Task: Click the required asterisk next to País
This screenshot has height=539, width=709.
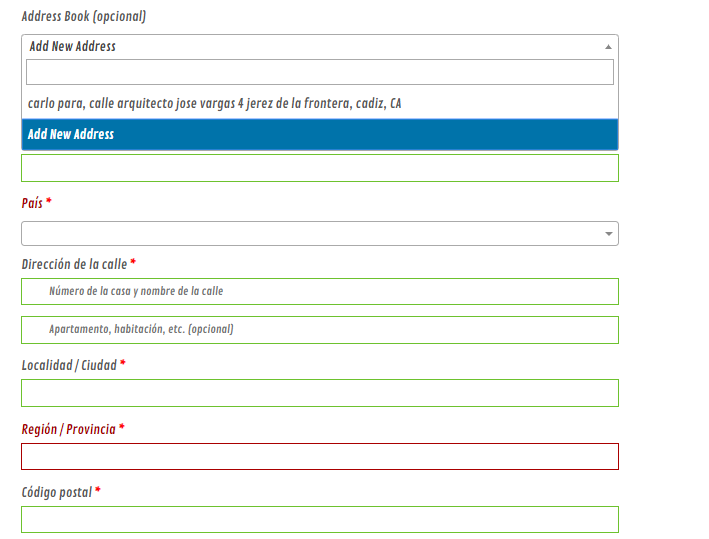Action: 49,201
